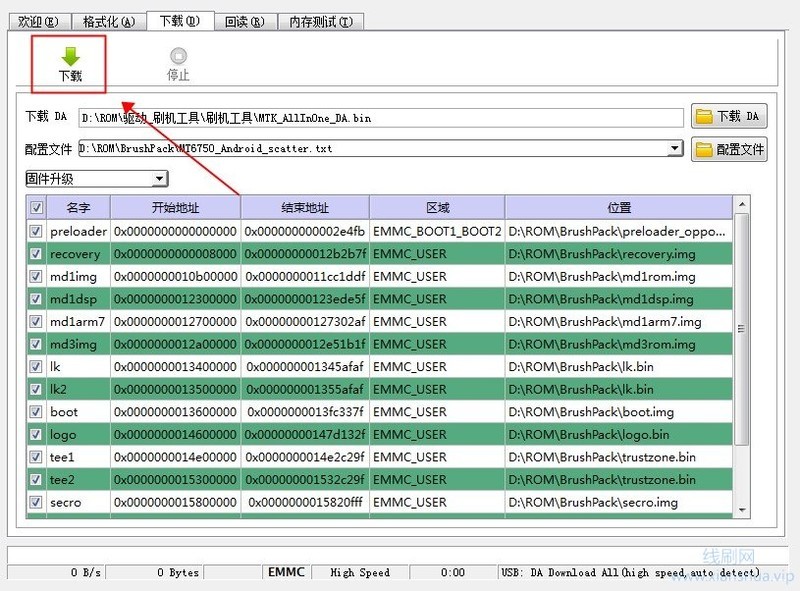Click the 0:00 elapsed time status entry

pos(453,572)
